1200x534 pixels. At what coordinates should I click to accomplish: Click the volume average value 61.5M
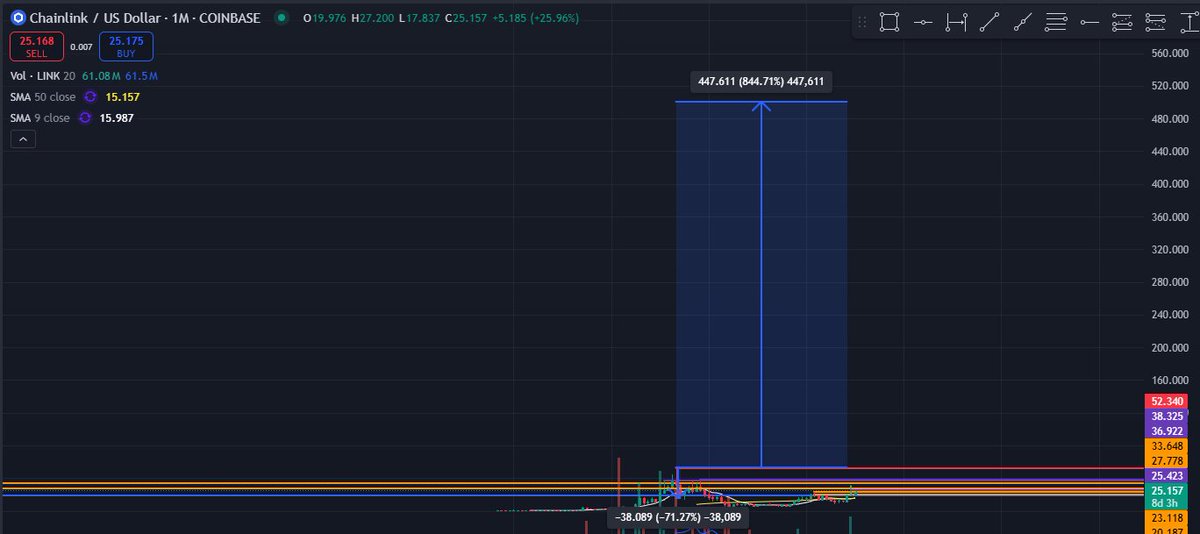[142, 76]
